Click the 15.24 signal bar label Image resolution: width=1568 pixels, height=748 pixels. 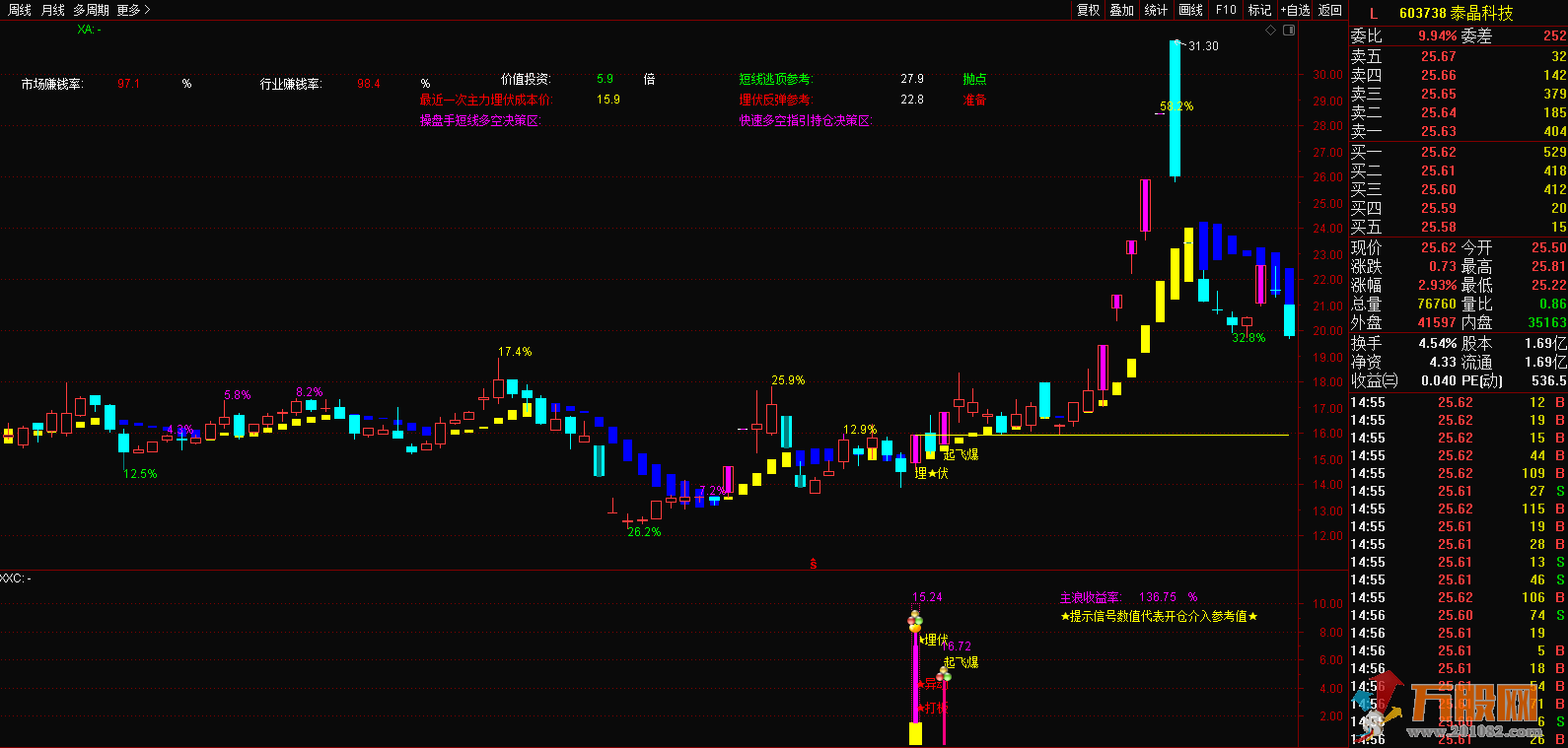click(927, 597)
